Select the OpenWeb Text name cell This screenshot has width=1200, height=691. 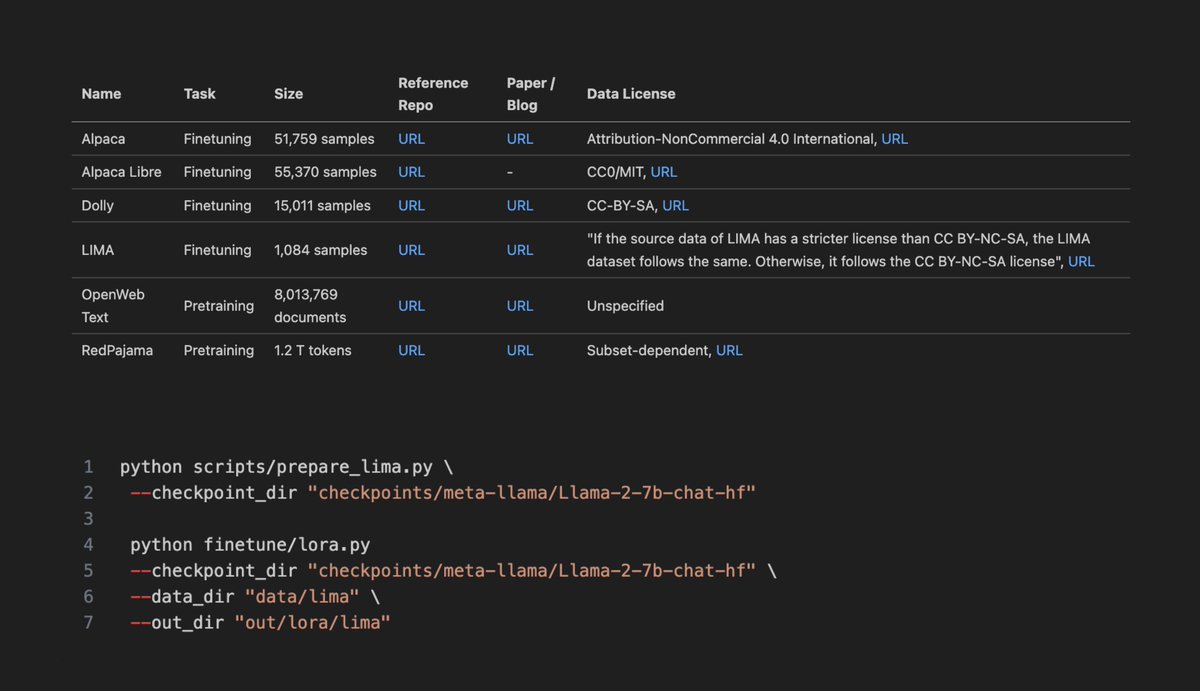point(113,306)
